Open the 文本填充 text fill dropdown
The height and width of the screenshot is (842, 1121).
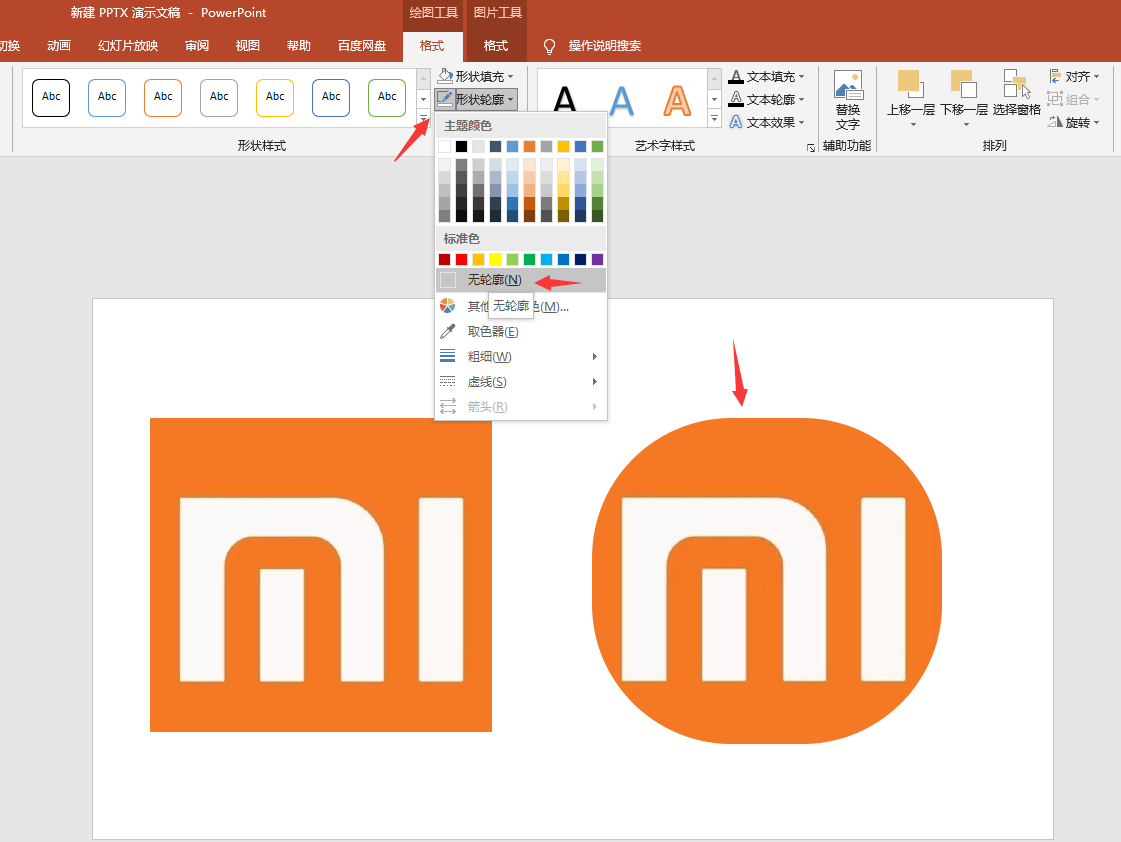[767, 76]
